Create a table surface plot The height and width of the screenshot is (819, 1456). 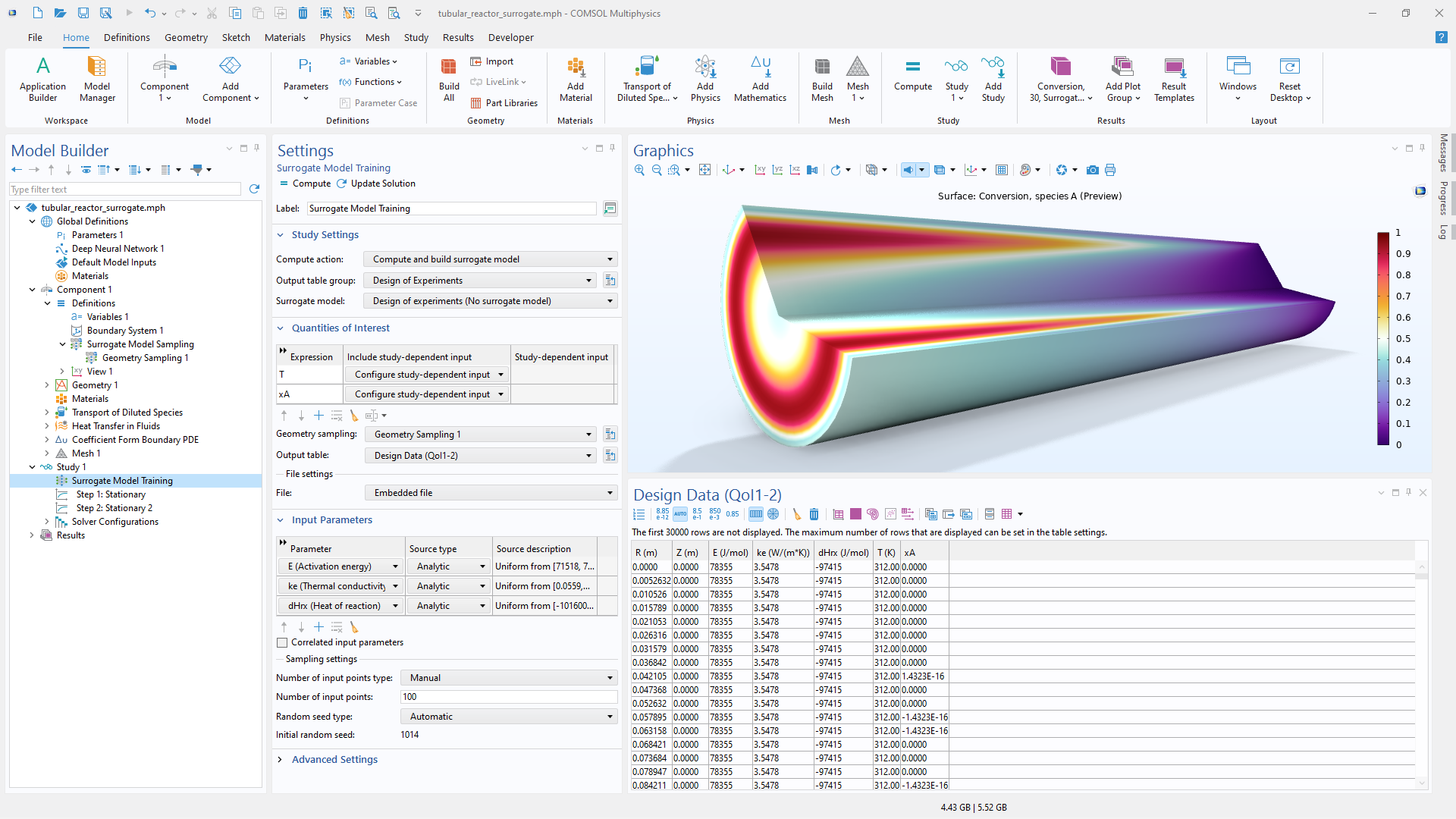coord(855,514)
